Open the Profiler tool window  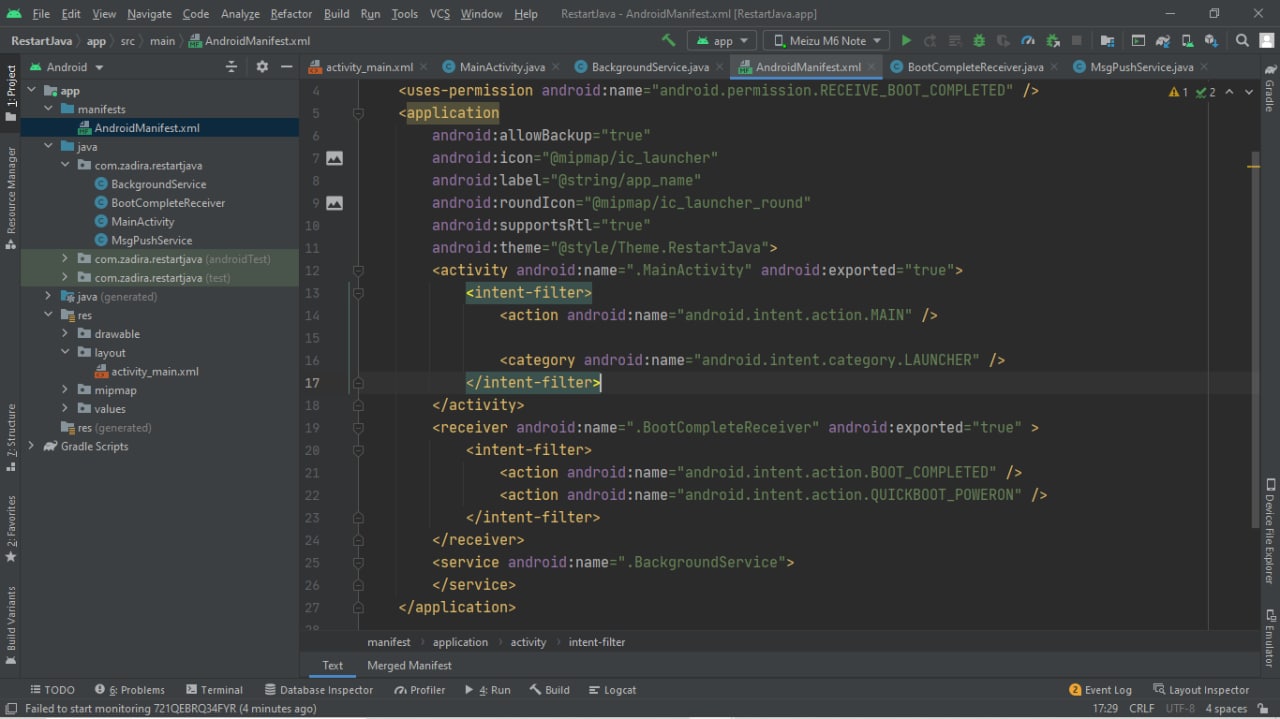420,690
